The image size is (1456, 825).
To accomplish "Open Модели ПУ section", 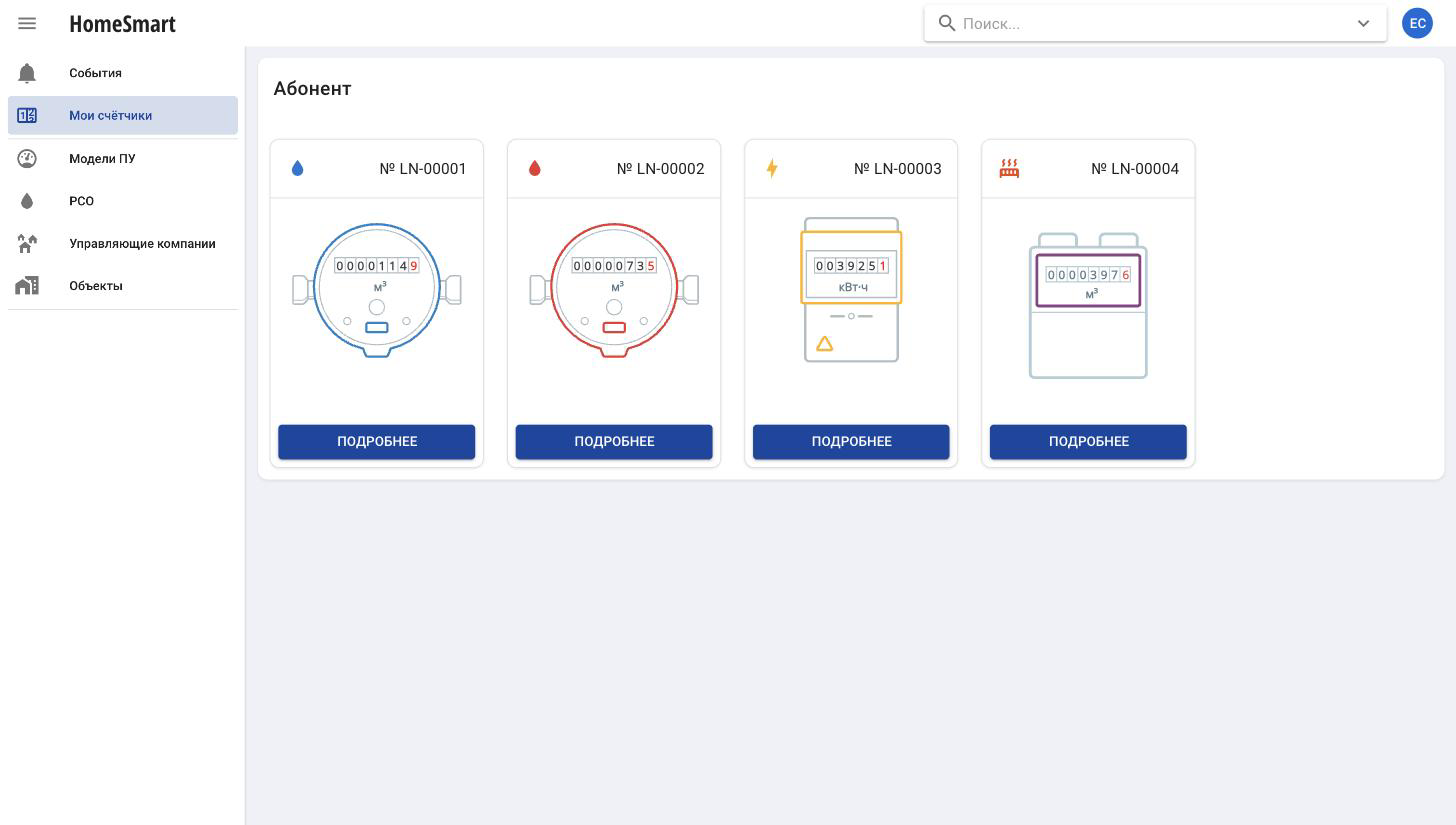I will point(123,158).
